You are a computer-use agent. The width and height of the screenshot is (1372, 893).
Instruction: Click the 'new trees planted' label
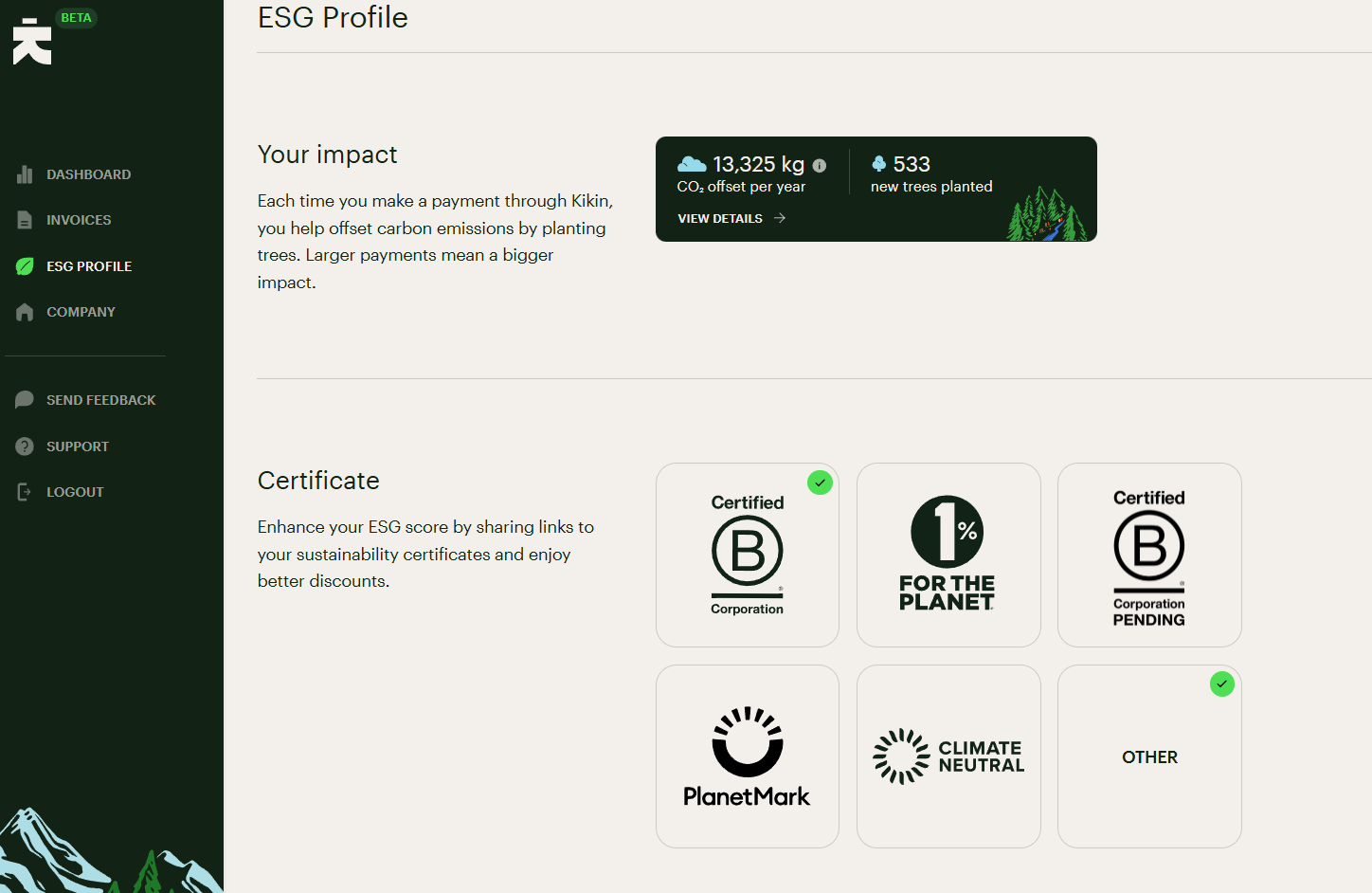point(931,187)
